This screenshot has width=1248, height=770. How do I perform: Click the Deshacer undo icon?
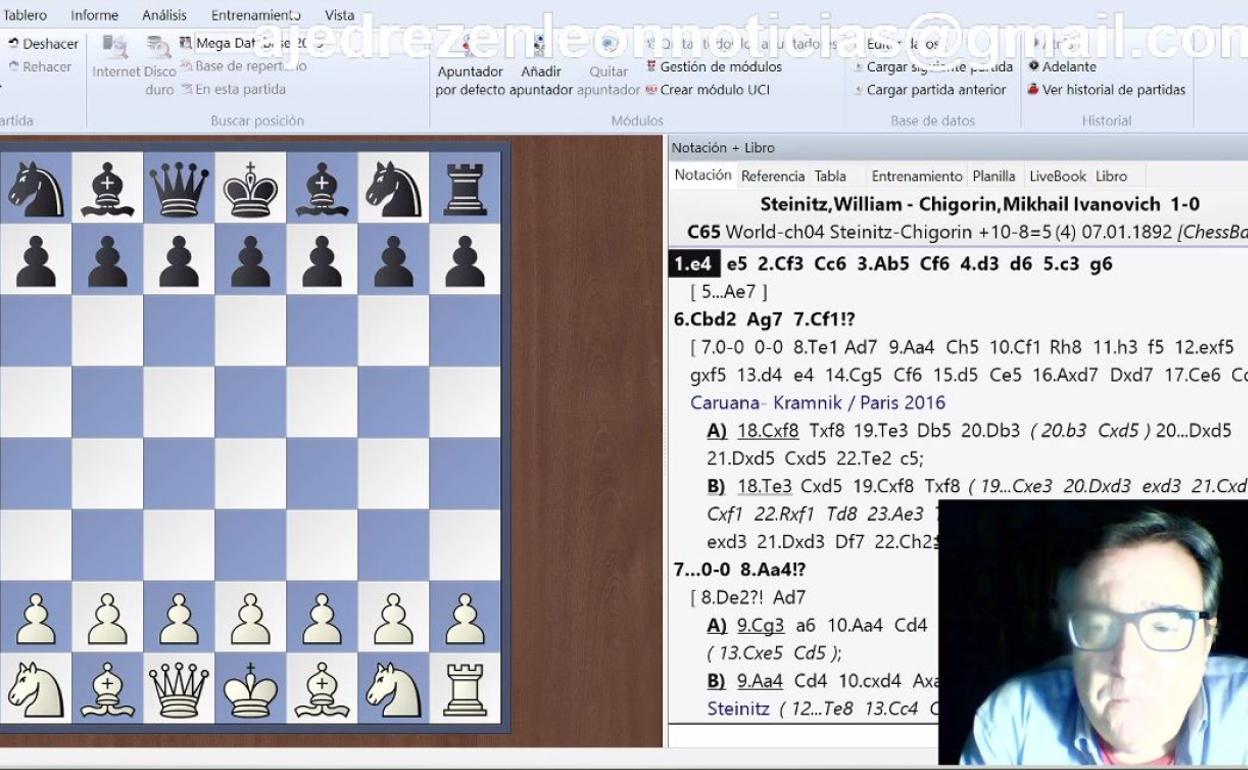pos(13,44)
